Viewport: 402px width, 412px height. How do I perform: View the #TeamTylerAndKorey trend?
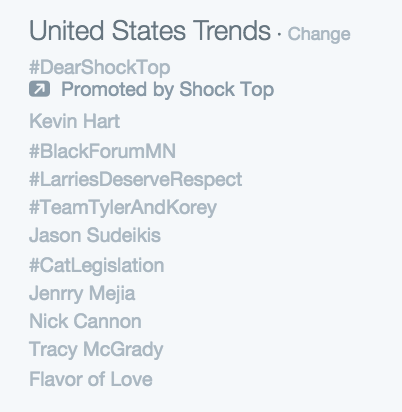tap(123, 208)
